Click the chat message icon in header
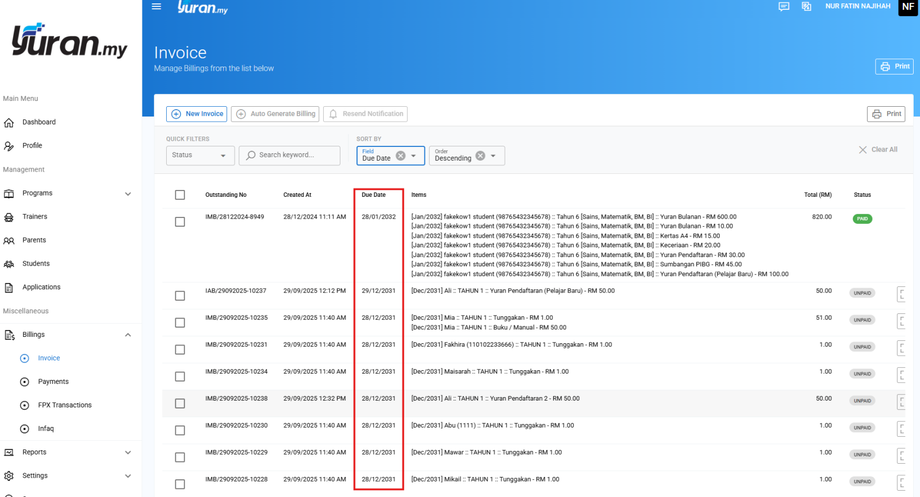The width and height of the screenshot is (920, 497). click(x=784, y=7)
